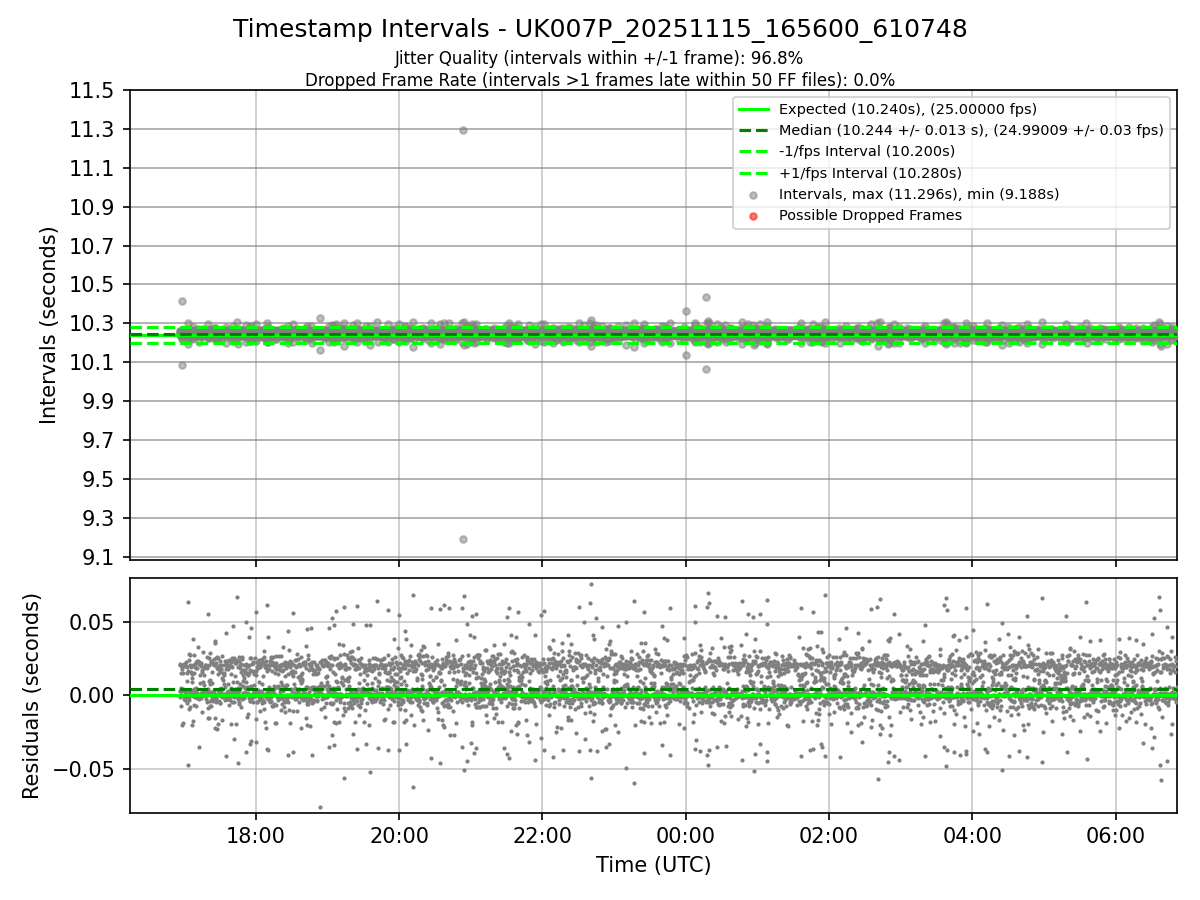1200x900 pixels.
Task: Click the '20:00' x-axis tick label
Action: coord(399,834)
